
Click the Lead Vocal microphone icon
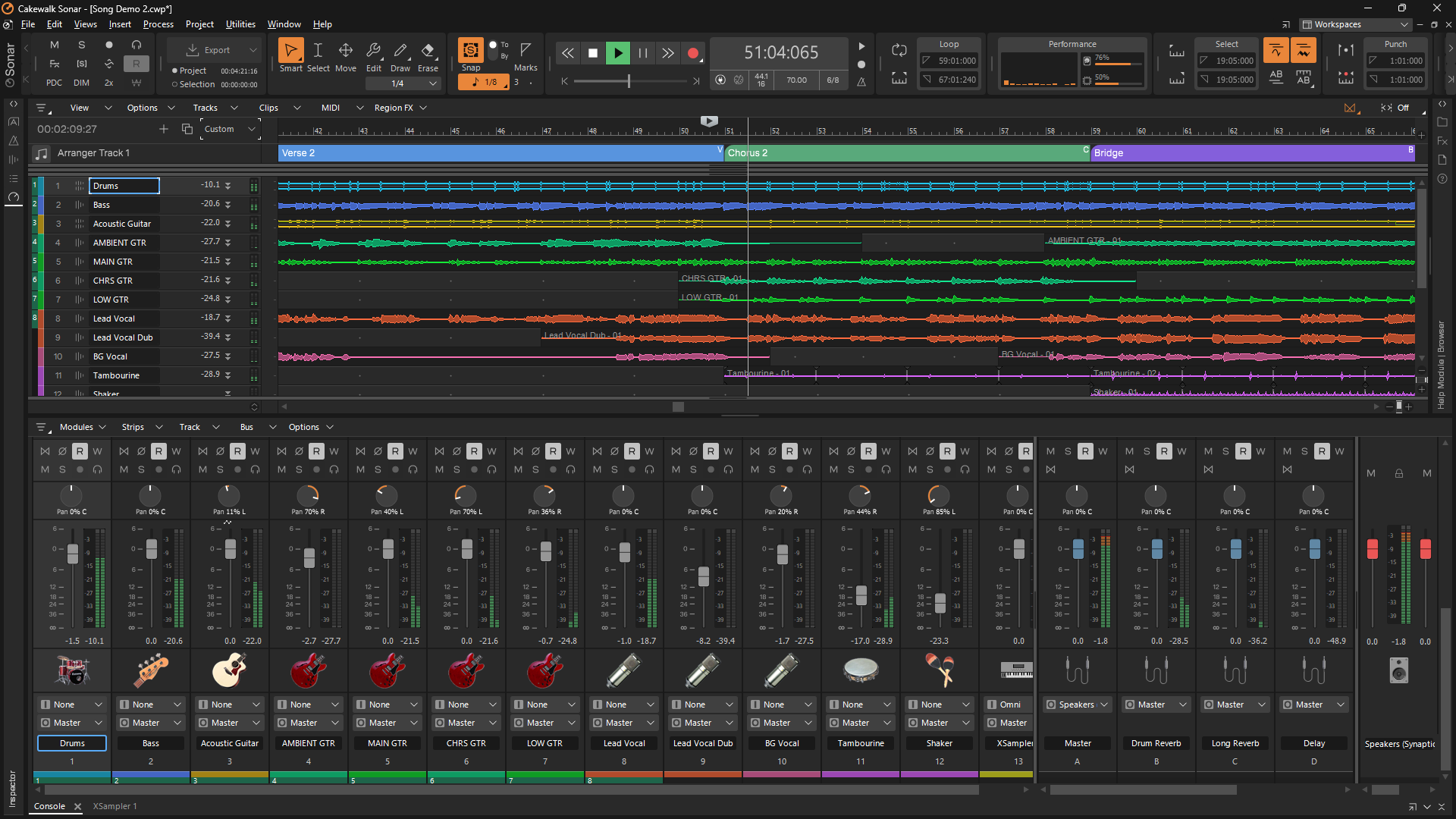624,670
